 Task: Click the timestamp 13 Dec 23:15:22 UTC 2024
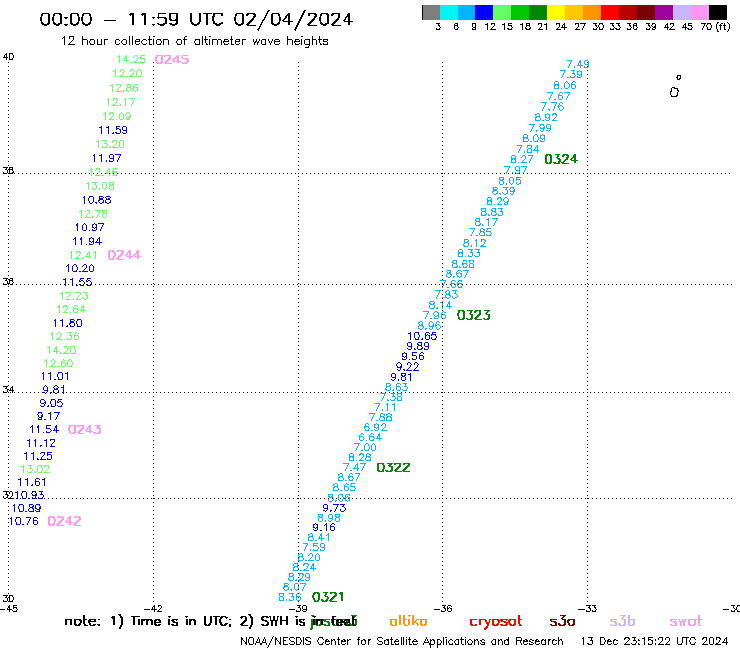pos(654,642)
